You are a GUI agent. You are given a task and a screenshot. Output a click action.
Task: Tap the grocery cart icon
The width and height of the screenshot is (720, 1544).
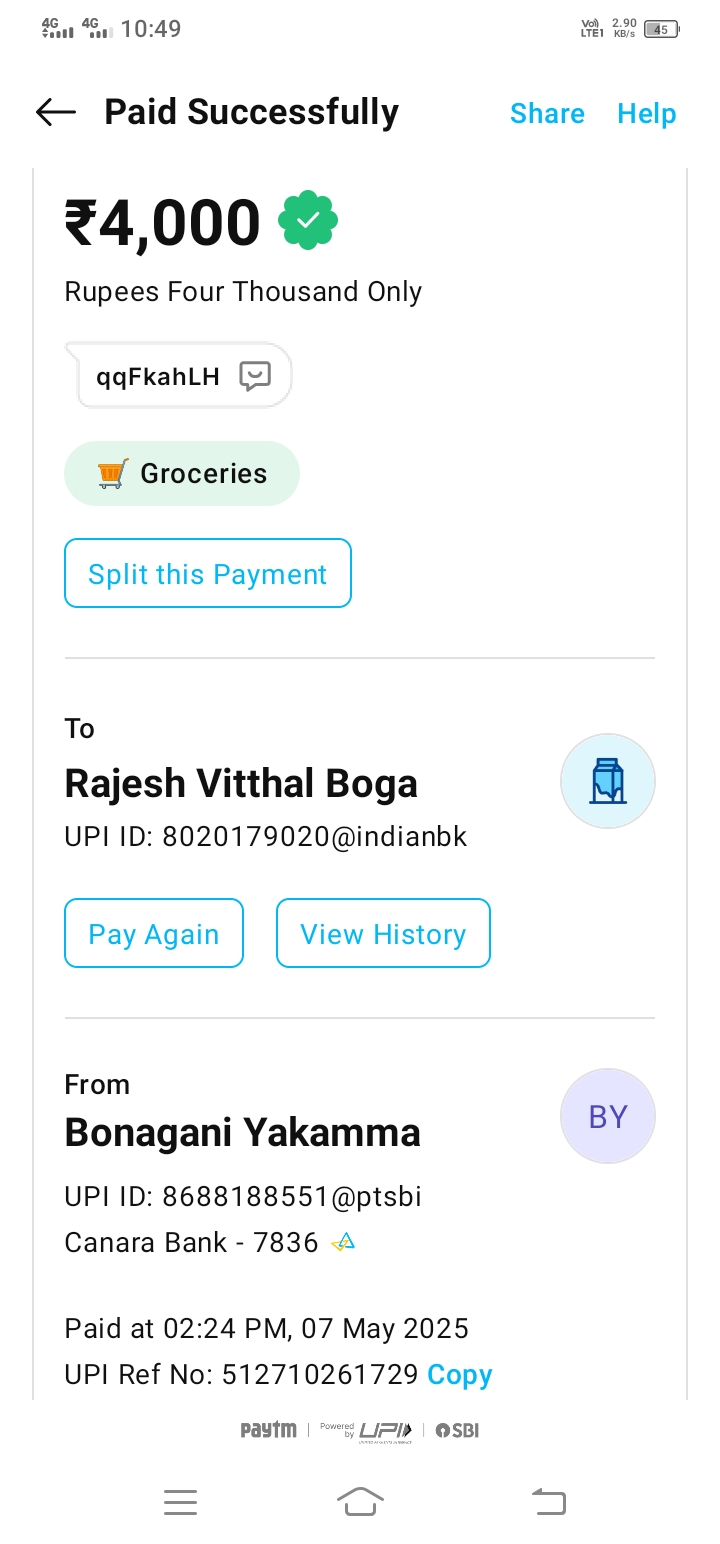[x=113, y=473]
